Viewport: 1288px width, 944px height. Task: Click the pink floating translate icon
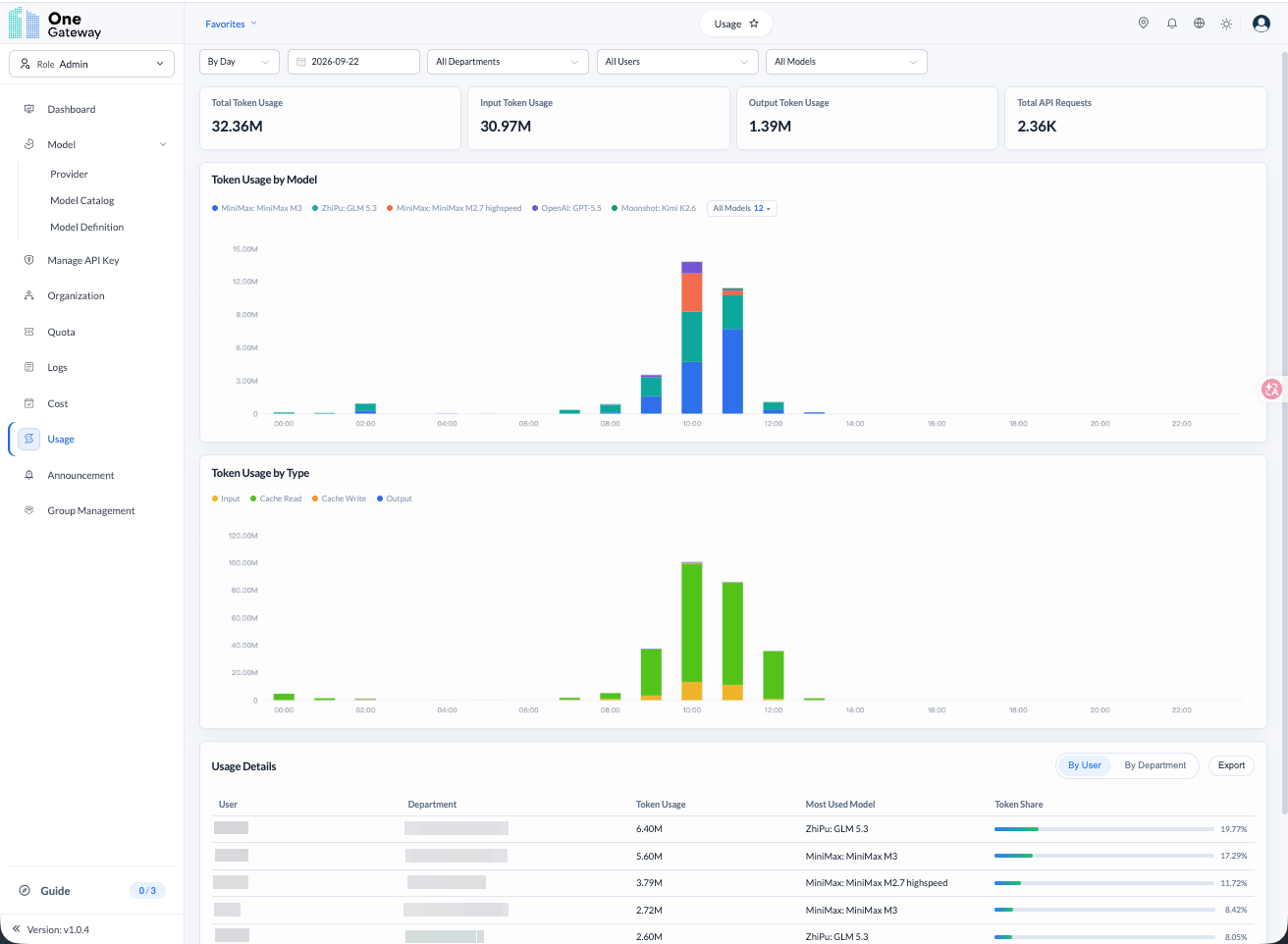click(x=1271, y=389)
